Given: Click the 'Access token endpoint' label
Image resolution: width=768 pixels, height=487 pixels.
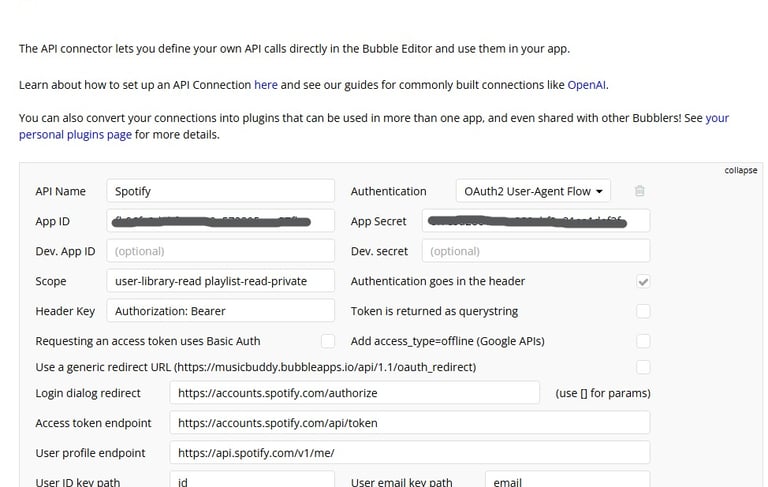Looking at the screenshot, I should tap(93, 423).
